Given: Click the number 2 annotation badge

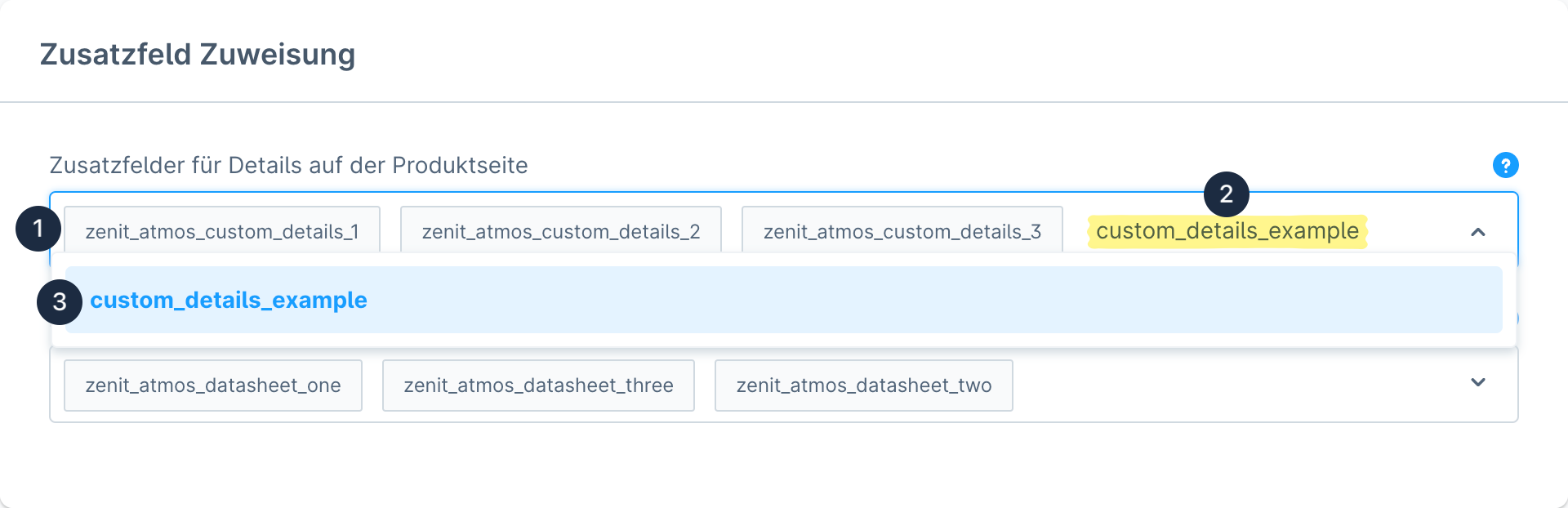Looking at the screenshot, I should [1226, 194].
